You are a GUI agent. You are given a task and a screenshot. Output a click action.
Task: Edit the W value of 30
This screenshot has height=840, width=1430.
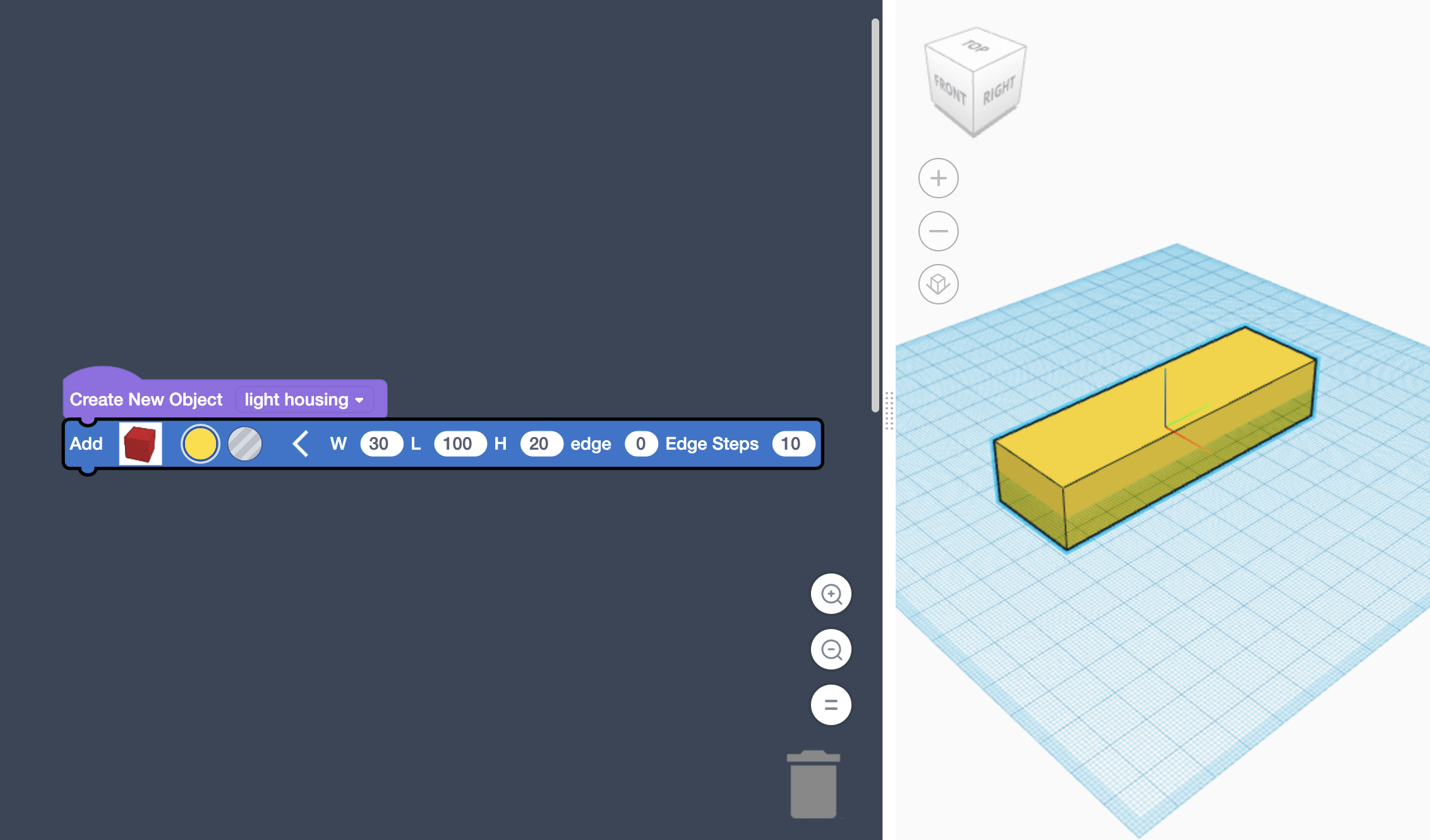(x=381, y=443)
